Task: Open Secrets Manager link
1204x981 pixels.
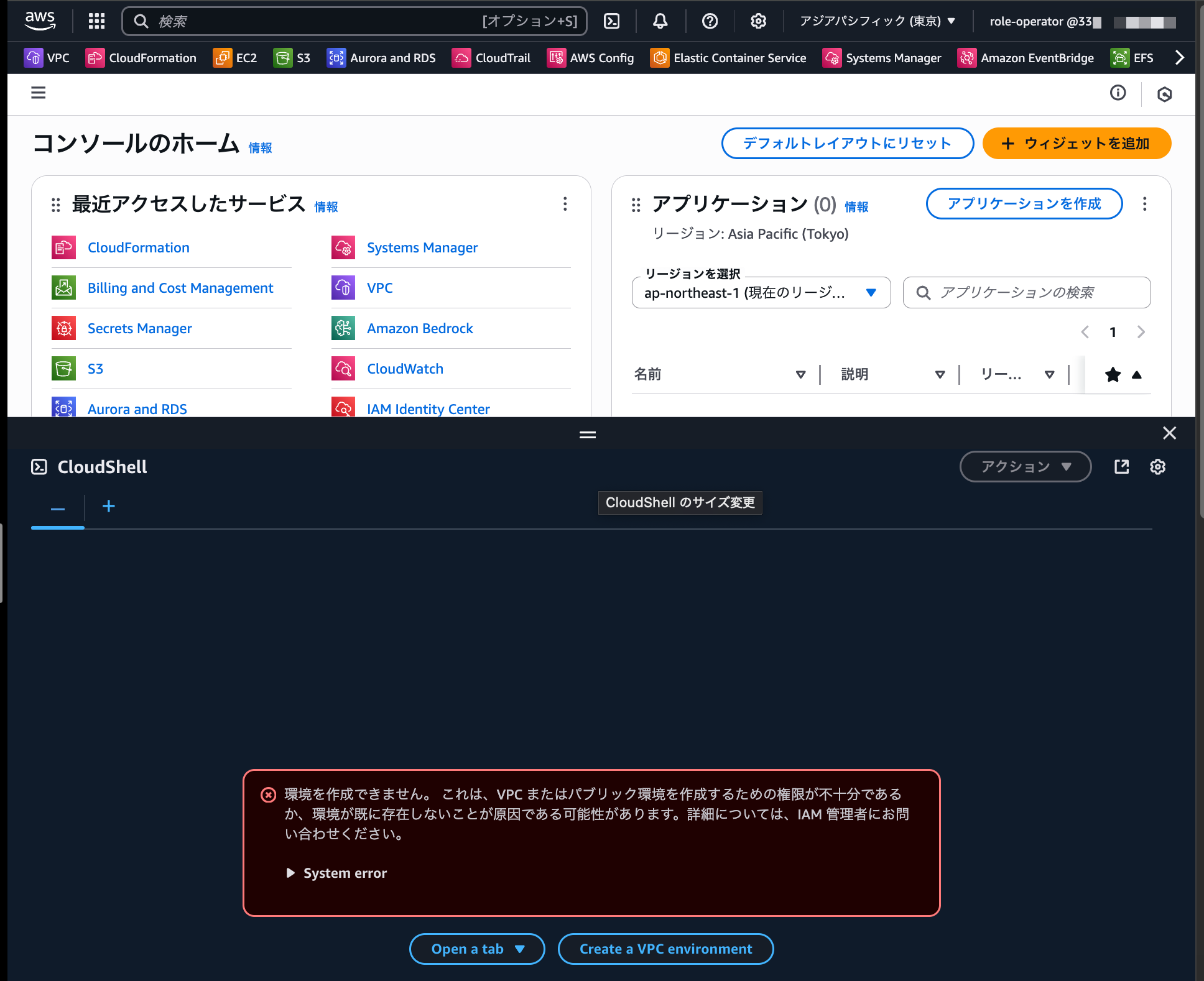Action: (x=140, y=328)
